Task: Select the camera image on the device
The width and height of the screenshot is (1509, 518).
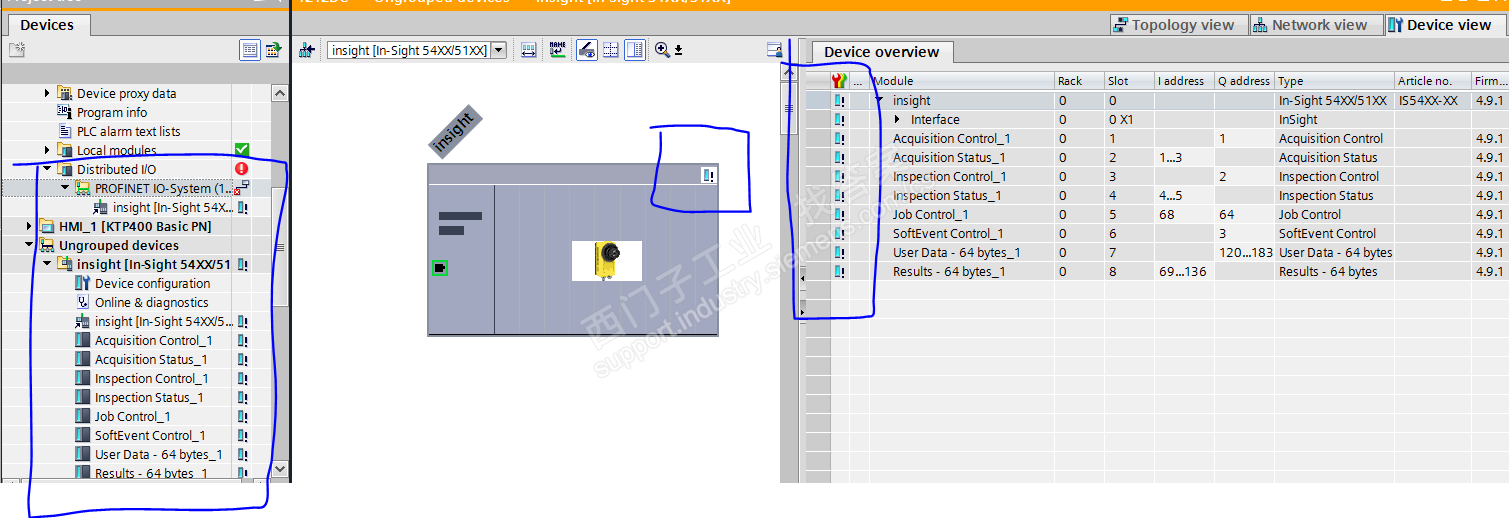Action: pos(606,260)
